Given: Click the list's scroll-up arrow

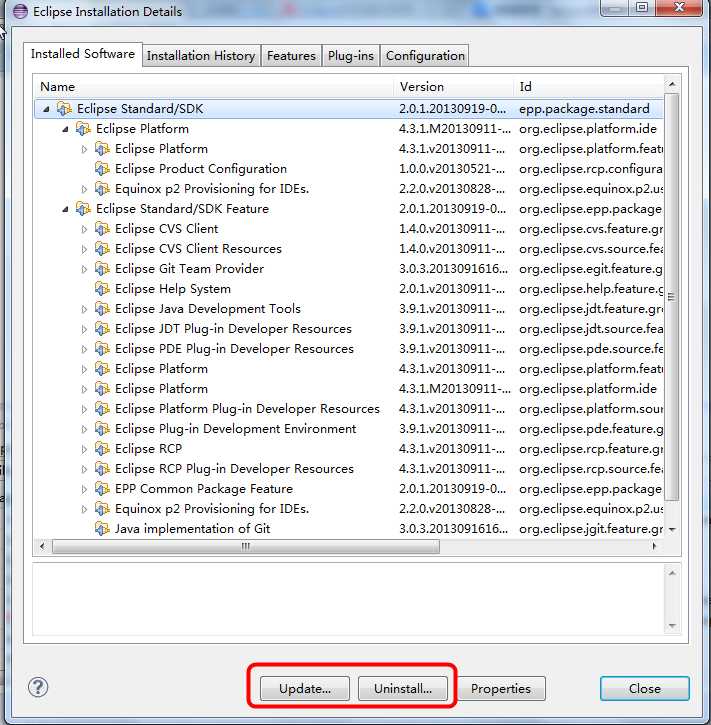Looking at the screenshot, I should [672, 84].
